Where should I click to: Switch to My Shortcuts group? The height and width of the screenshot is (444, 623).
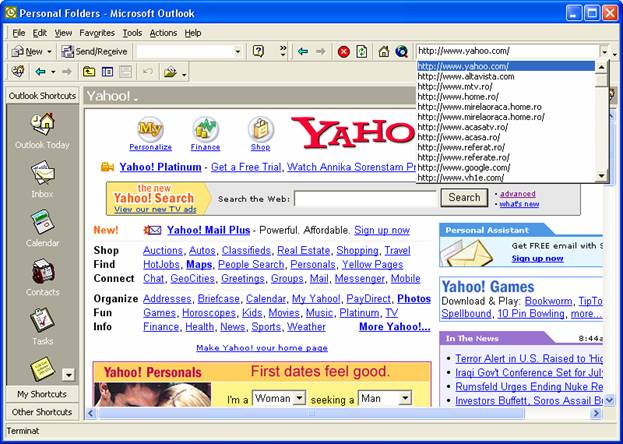click(42, 394)
